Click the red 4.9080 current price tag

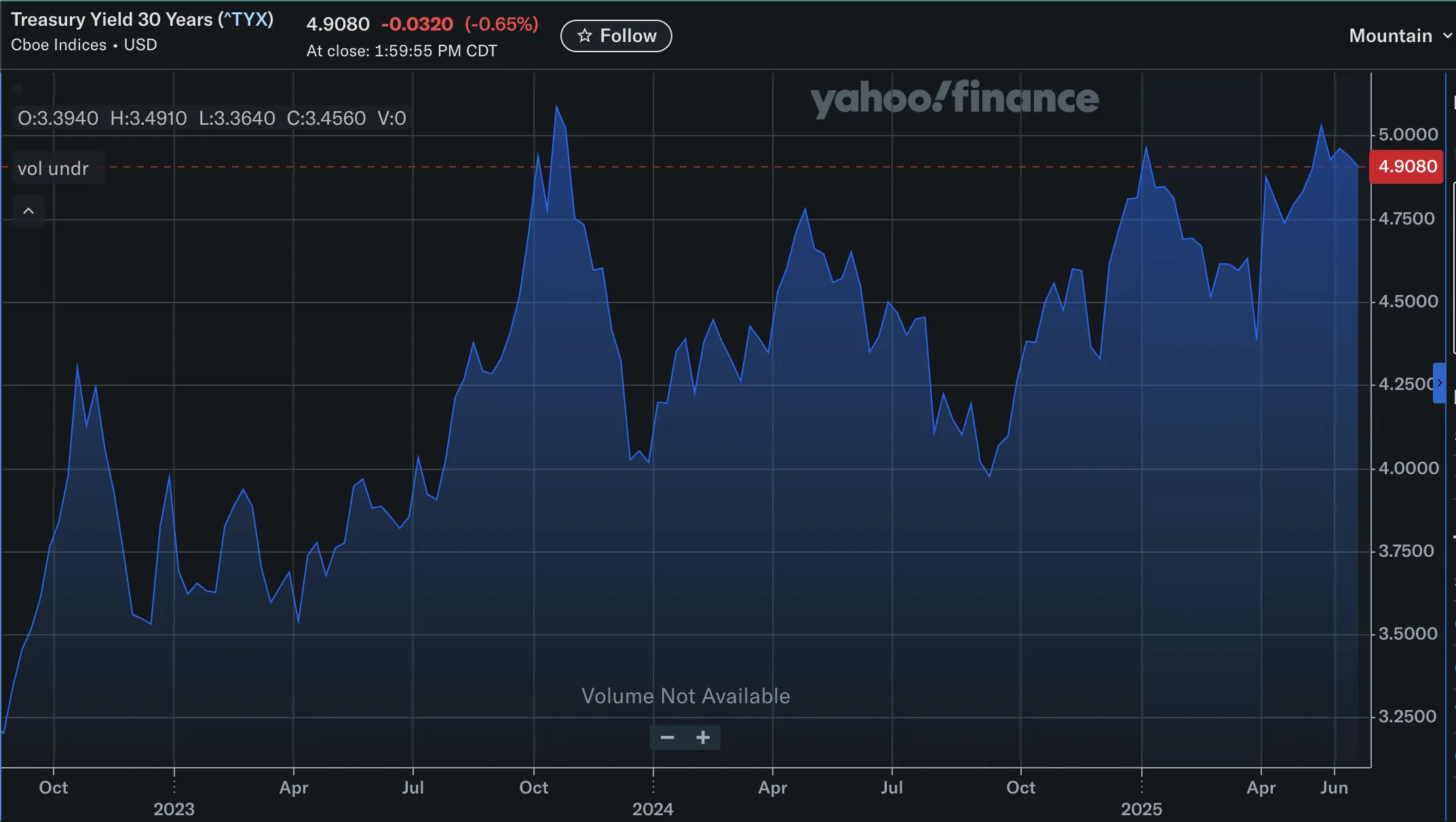tap(1408, 167)
